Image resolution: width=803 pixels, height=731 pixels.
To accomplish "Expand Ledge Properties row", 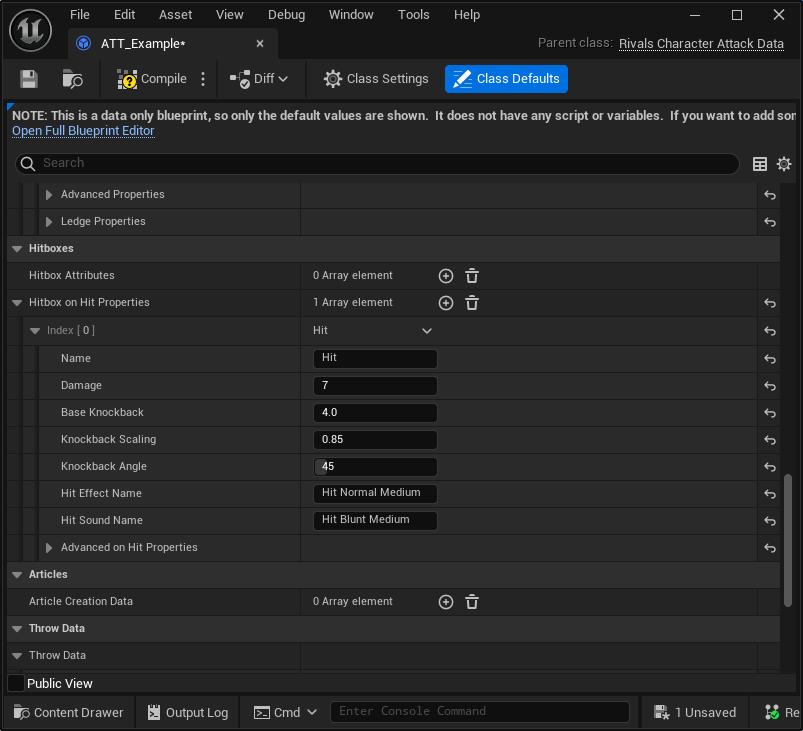I will click(49, 222).
